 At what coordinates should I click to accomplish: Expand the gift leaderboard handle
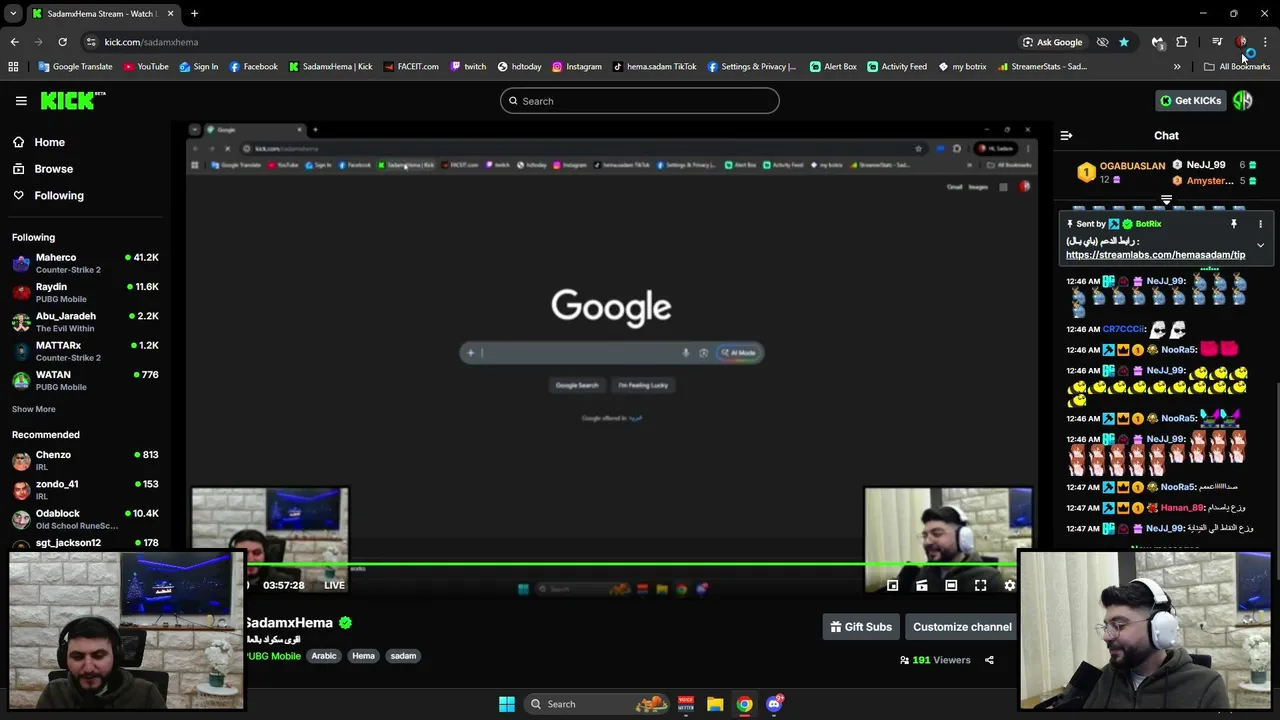tap(1166, 200)
